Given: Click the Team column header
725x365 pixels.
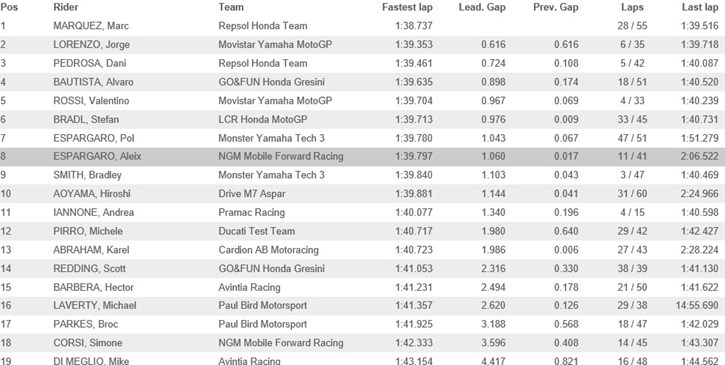Looking at the screenshot, I should [x=231, y=7].
